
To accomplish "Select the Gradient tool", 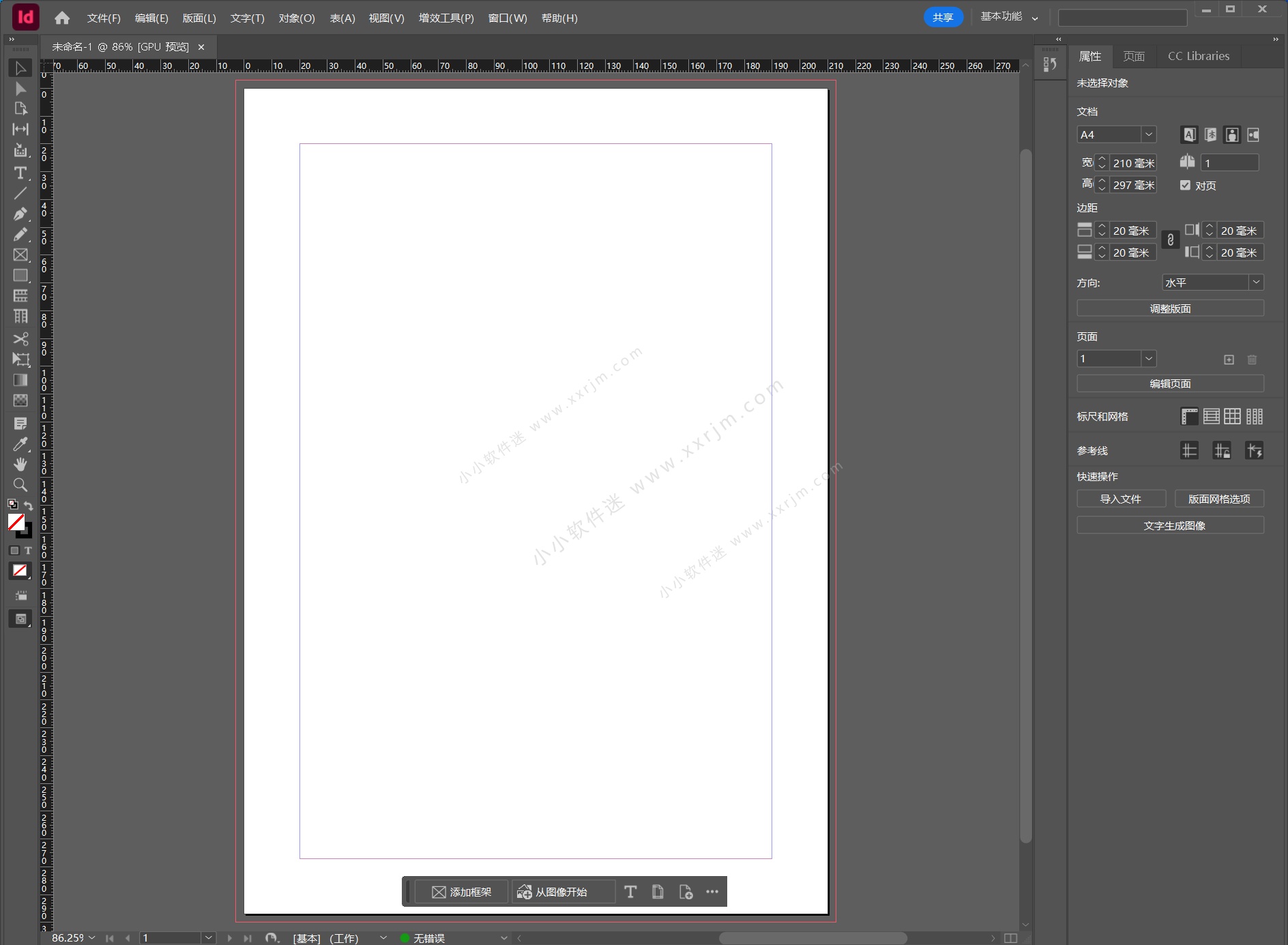I will (x=20, y=380).
